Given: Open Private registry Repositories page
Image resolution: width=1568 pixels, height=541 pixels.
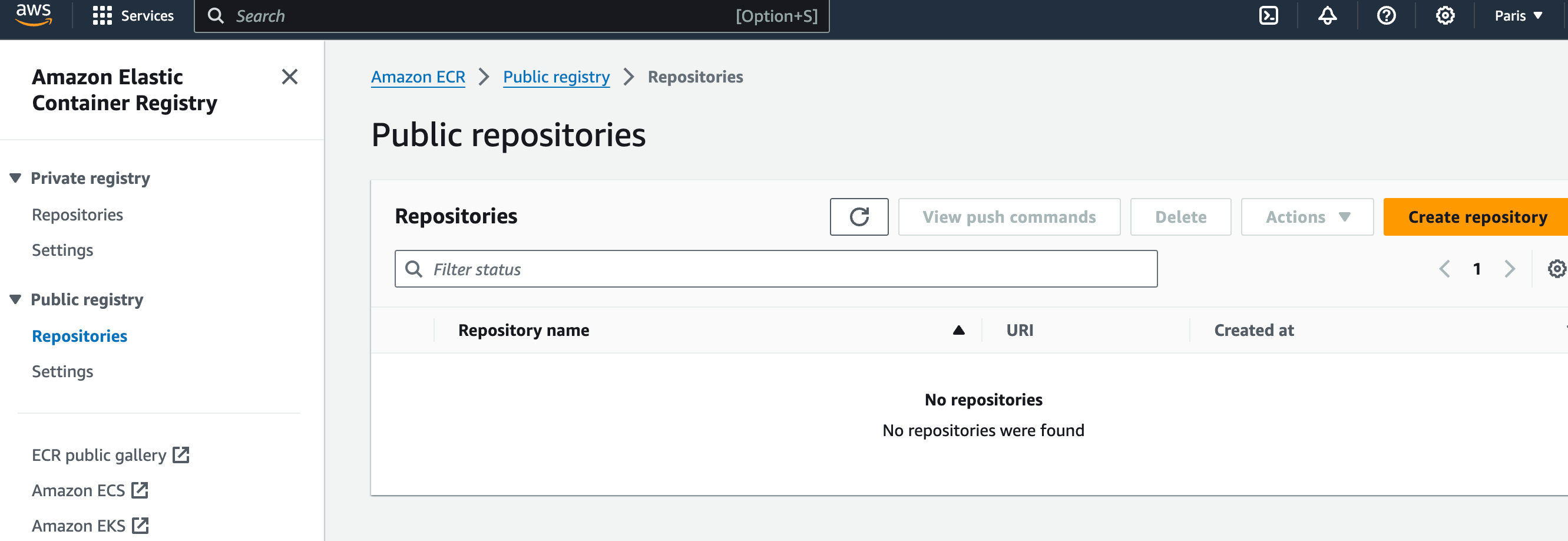Looking at the screenshot, I should coord(77,215).
